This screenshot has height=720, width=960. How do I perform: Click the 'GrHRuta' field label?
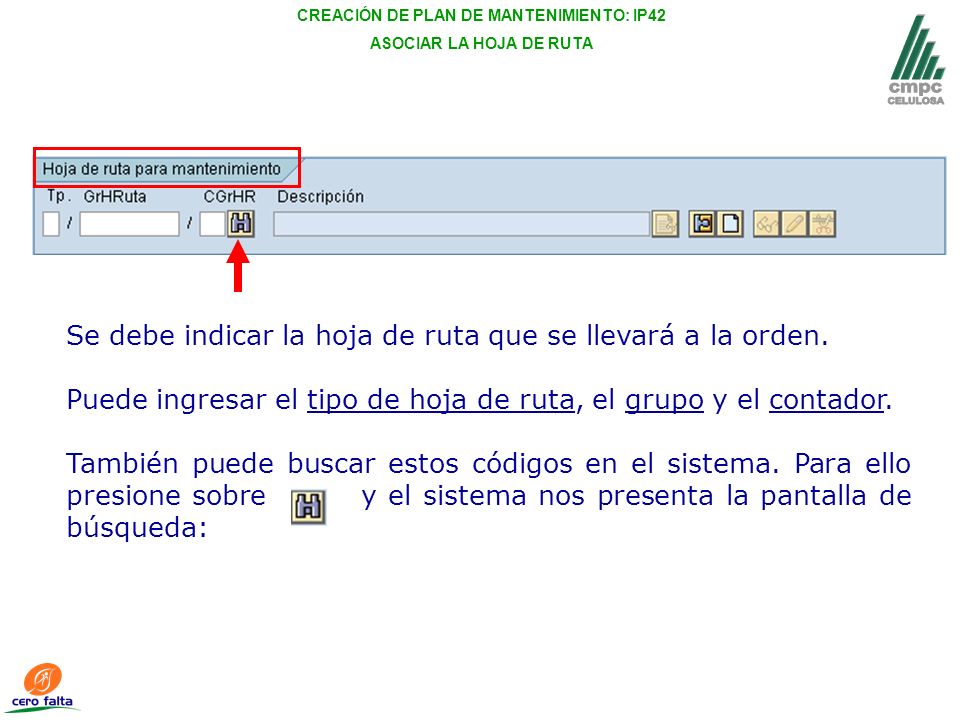click(115, 197)
